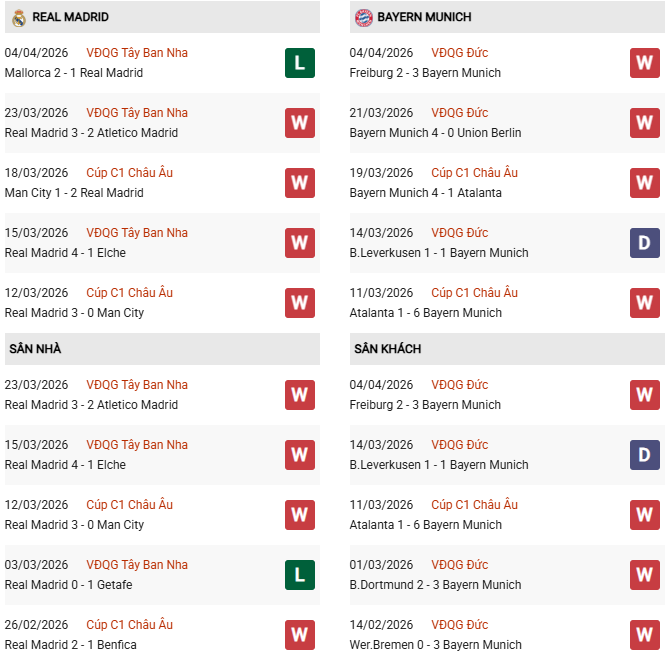Click W badge next to Bayern Munich–Union Berlin

pos(645,123)
